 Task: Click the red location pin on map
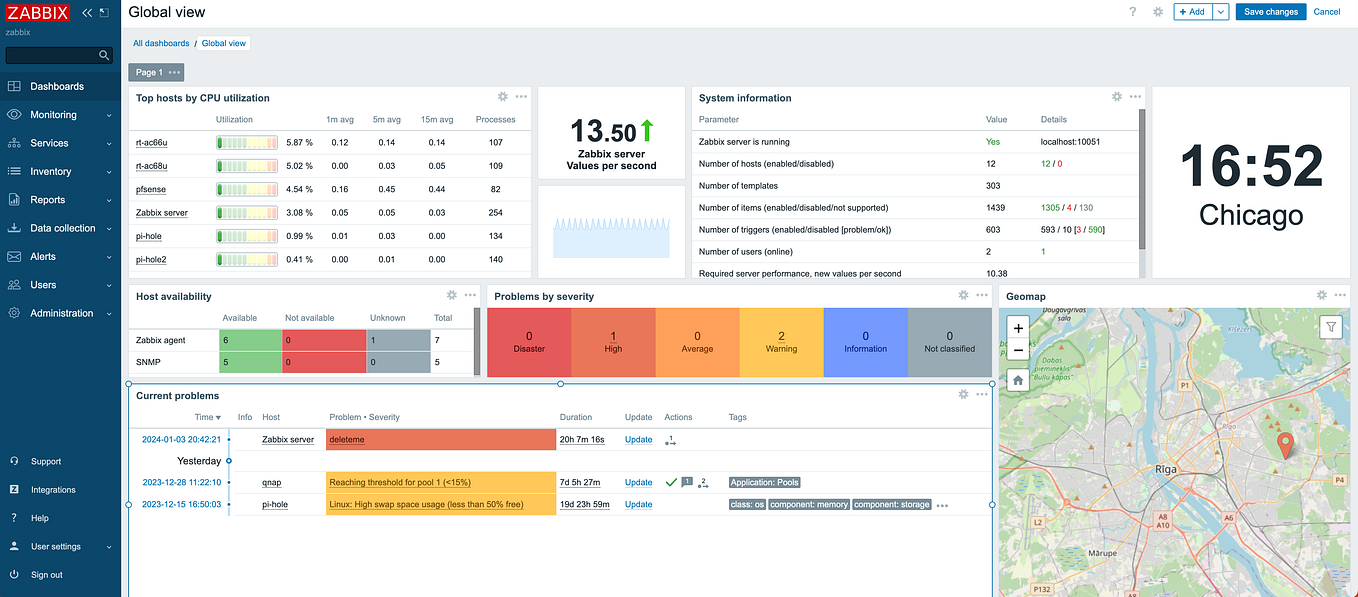coord(1286,445)
